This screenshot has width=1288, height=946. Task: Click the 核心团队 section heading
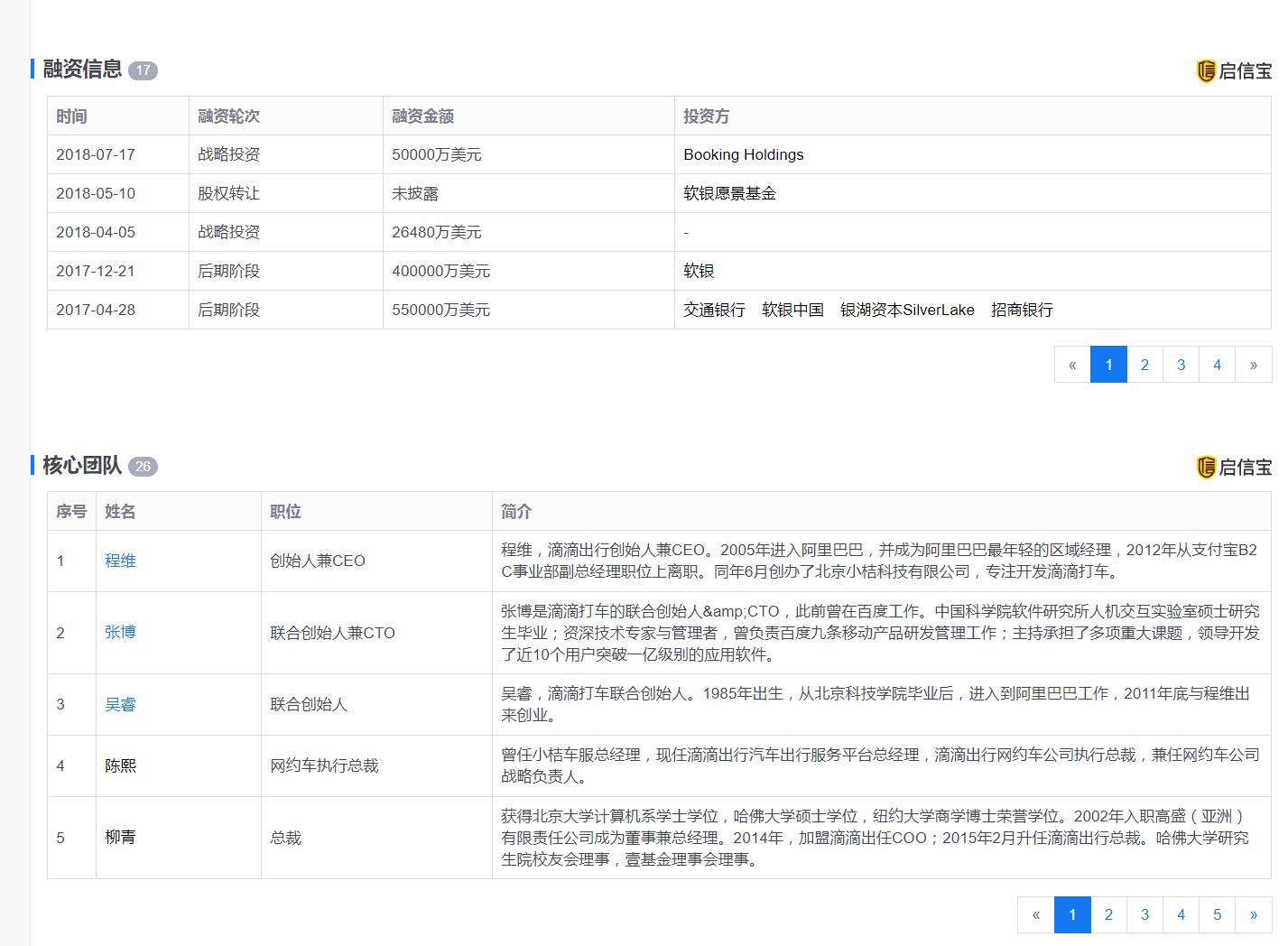pos(82,466)
